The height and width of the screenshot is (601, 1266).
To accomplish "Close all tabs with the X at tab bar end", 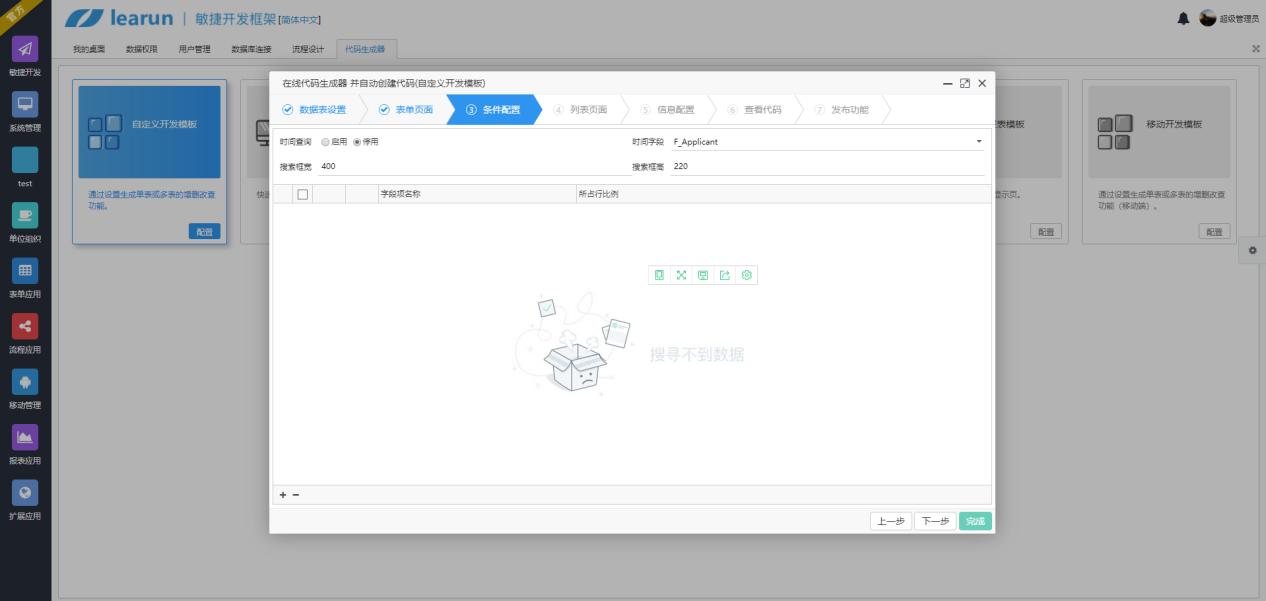I will click(x=1256, y=48).
